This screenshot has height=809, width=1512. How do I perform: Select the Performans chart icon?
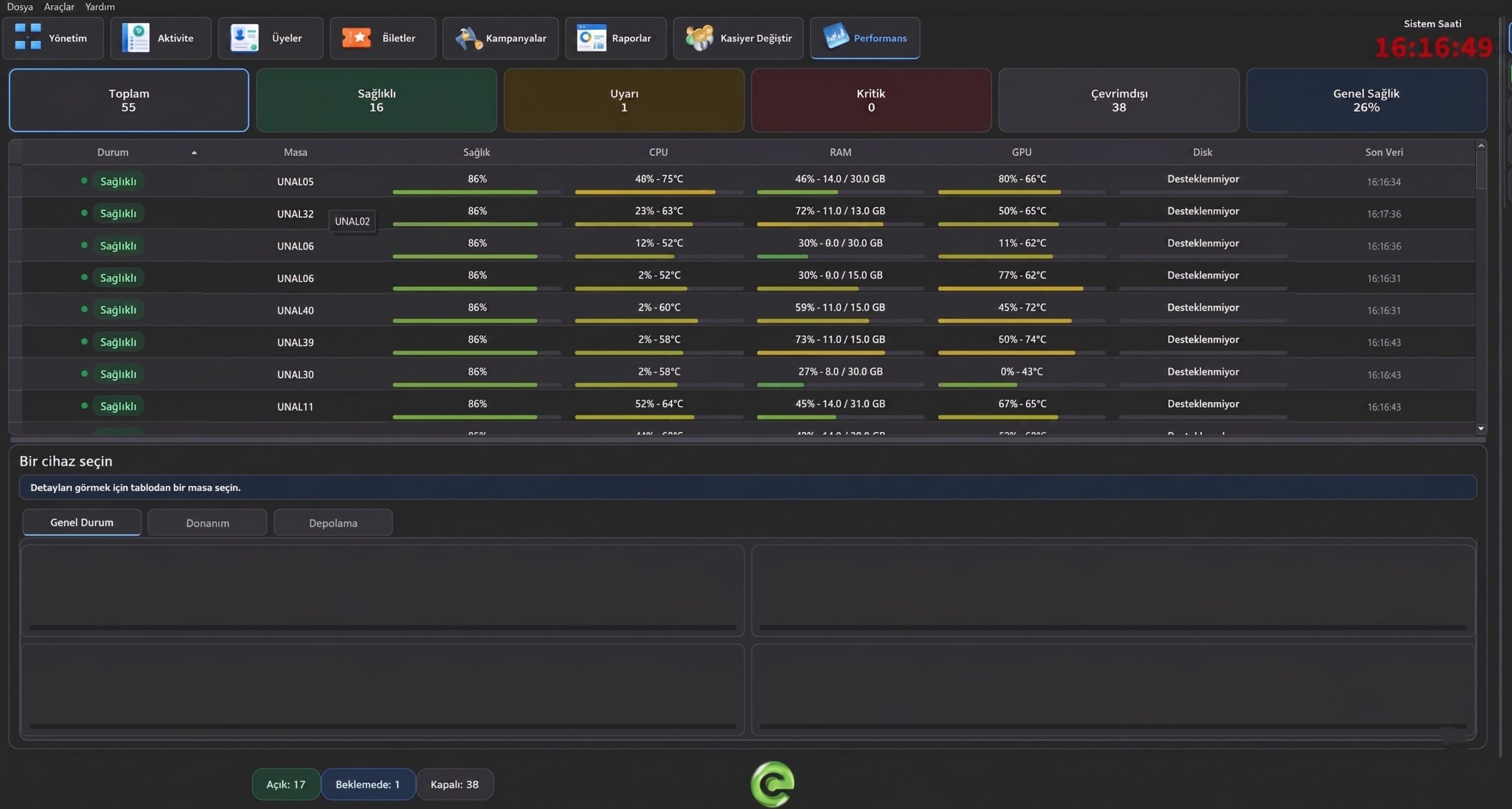tap(836, 37)
